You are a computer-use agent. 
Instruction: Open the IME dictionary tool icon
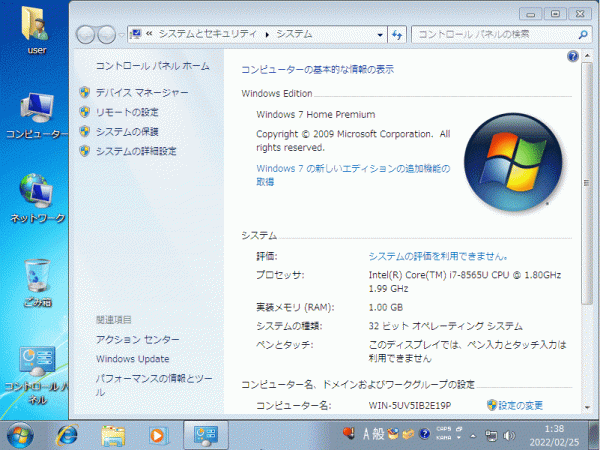point(408,434)
